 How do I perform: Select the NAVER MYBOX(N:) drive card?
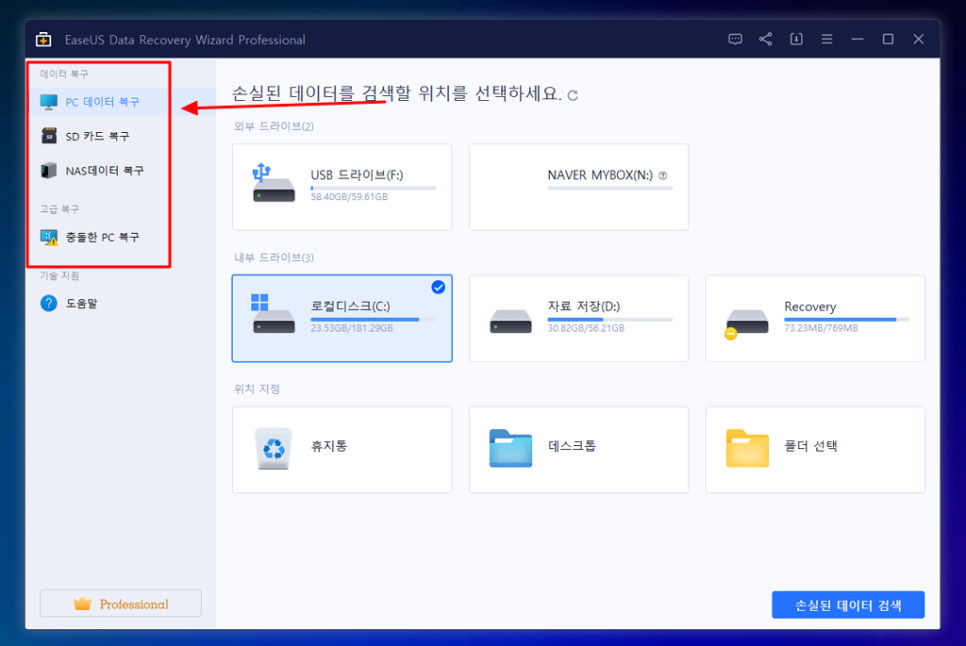point(578,187)
